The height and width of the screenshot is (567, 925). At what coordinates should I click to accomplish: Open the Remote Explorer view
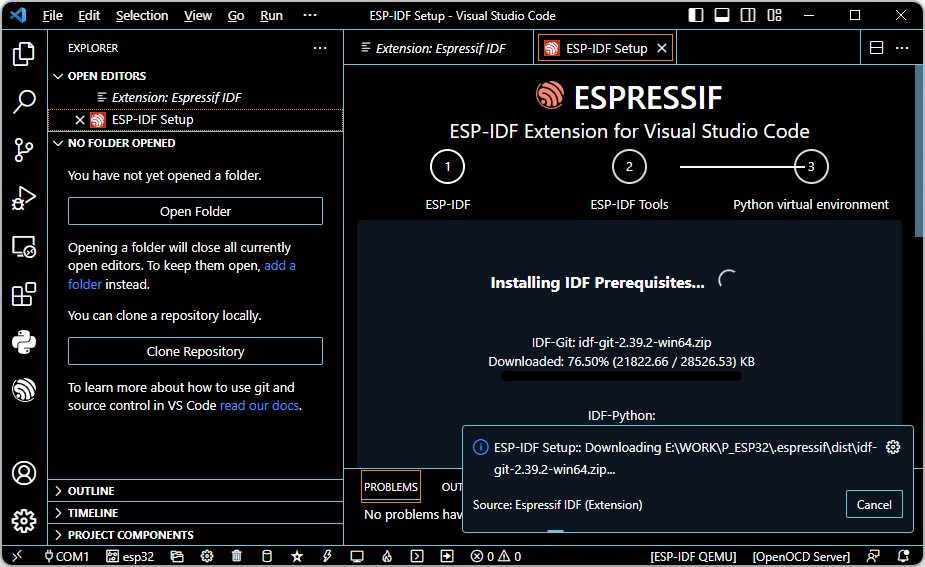24,247
